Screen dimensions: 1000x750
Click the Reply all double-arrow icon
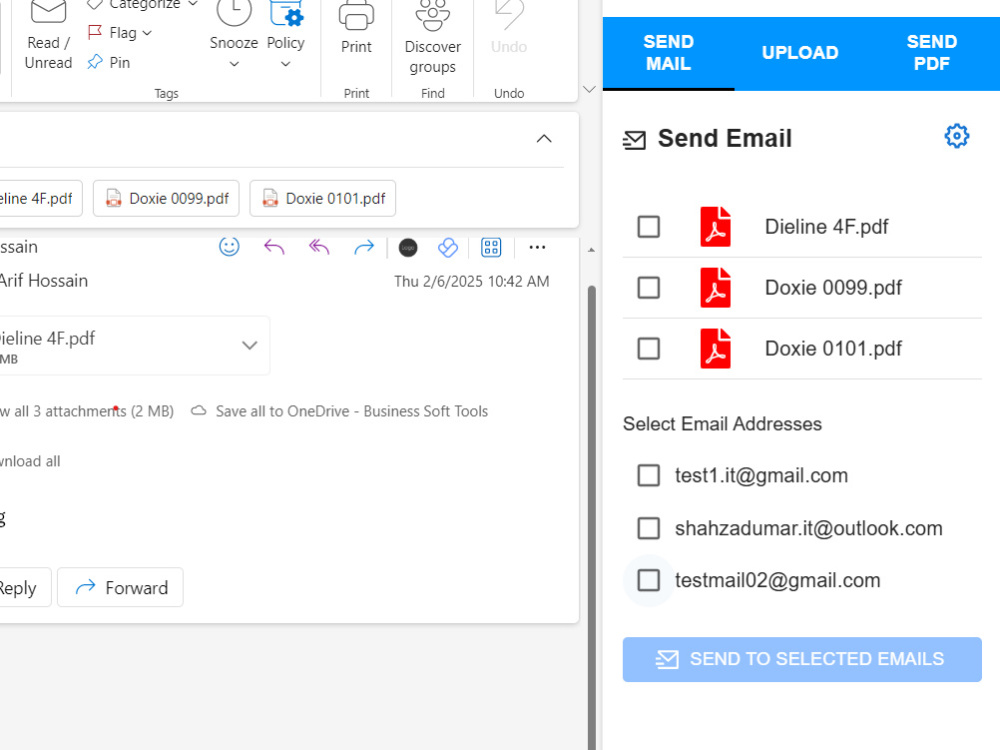(x=319, y=247)
